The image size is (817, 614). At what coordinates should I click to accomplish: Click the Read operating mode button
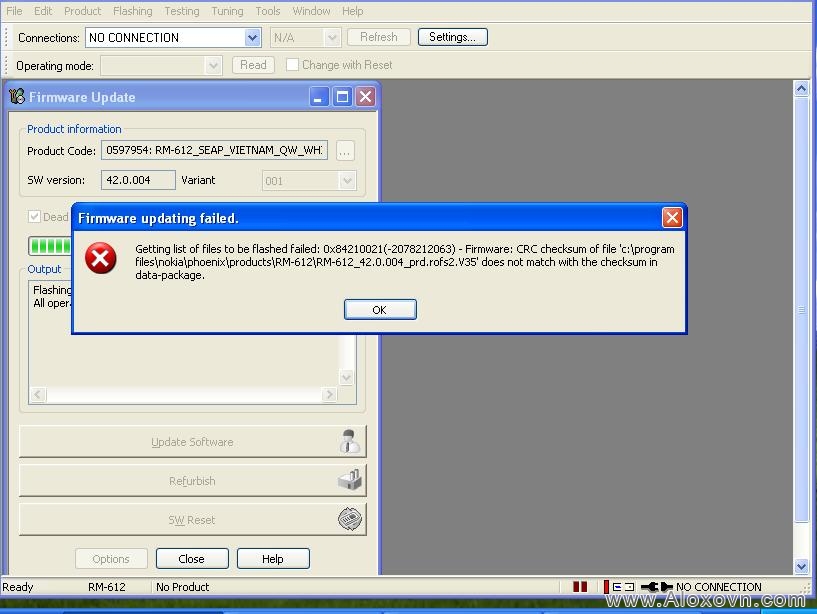(253, 65)
